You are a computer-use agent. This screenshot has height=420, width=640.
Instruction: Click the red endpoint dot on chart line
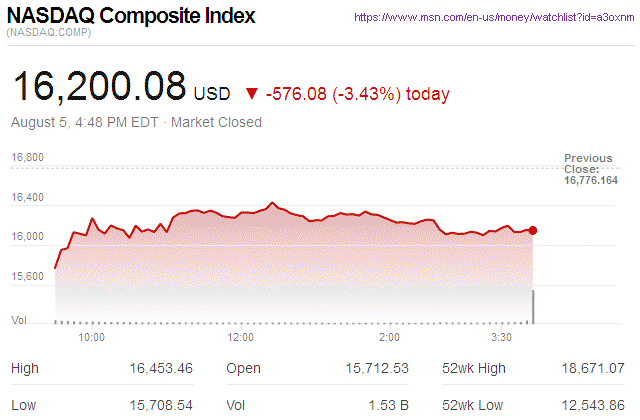click(533, 230)
